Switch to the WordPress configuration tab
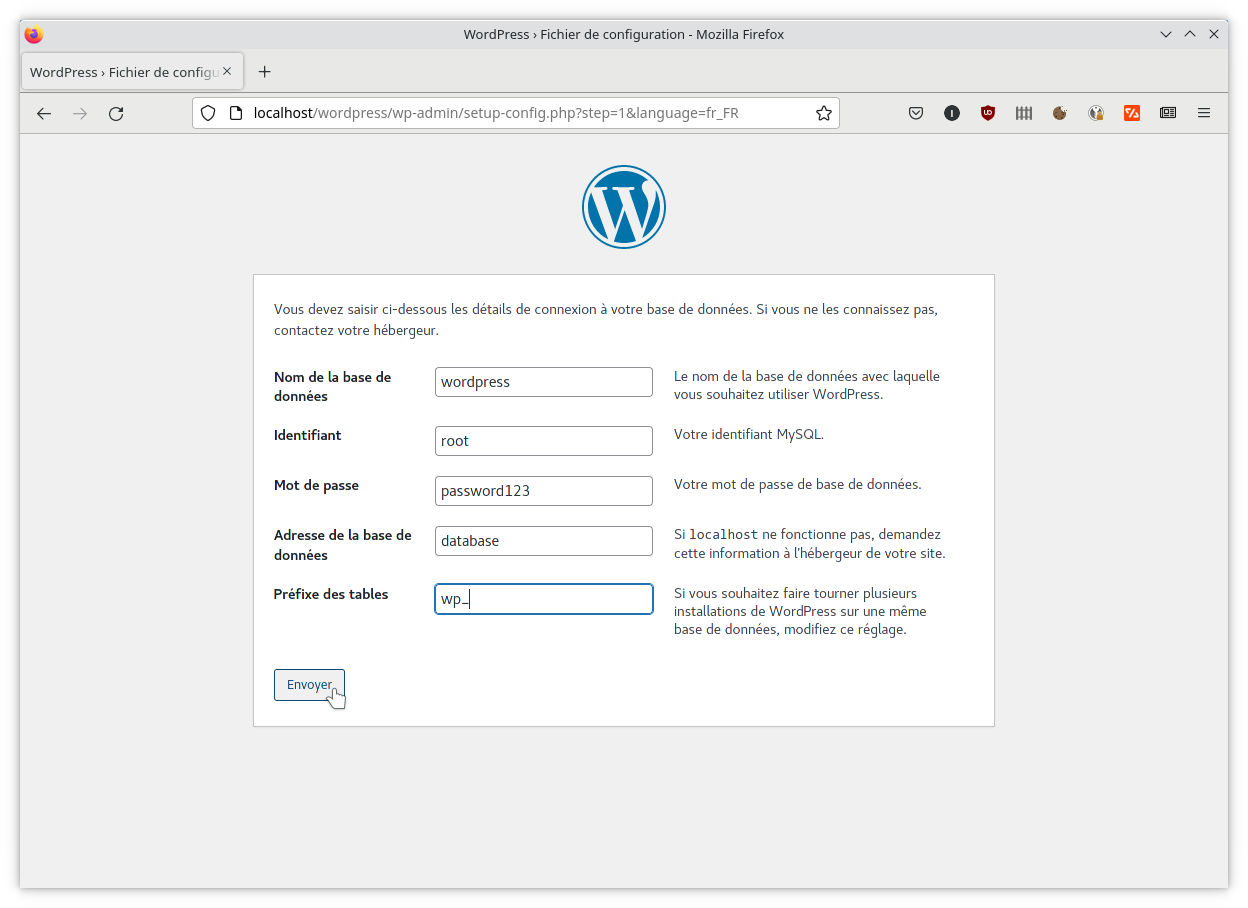The image size is (1248, 908). (120, 71)
